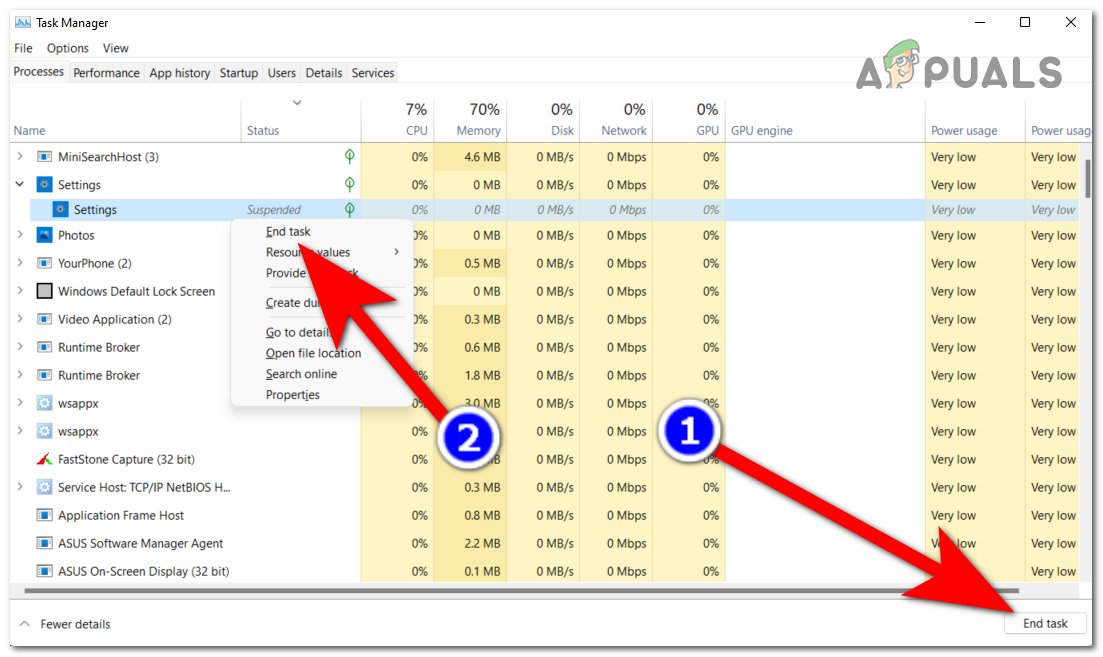Click the Fewer details link
This screenshot has width=1103, height=657.
75,624
